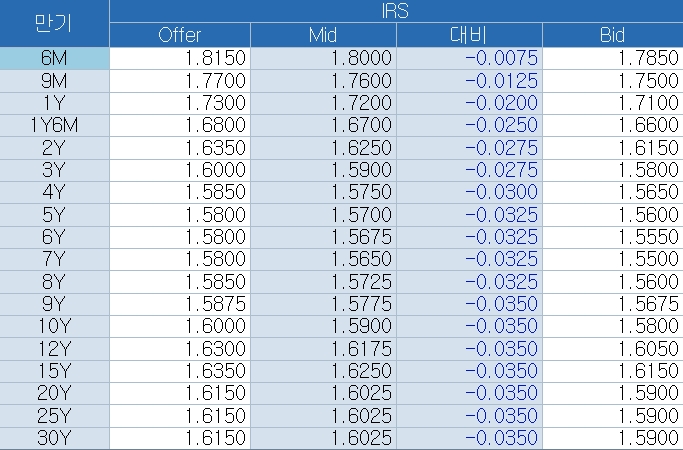Click the Mid value in the 9M row

(x=323, y=80)
